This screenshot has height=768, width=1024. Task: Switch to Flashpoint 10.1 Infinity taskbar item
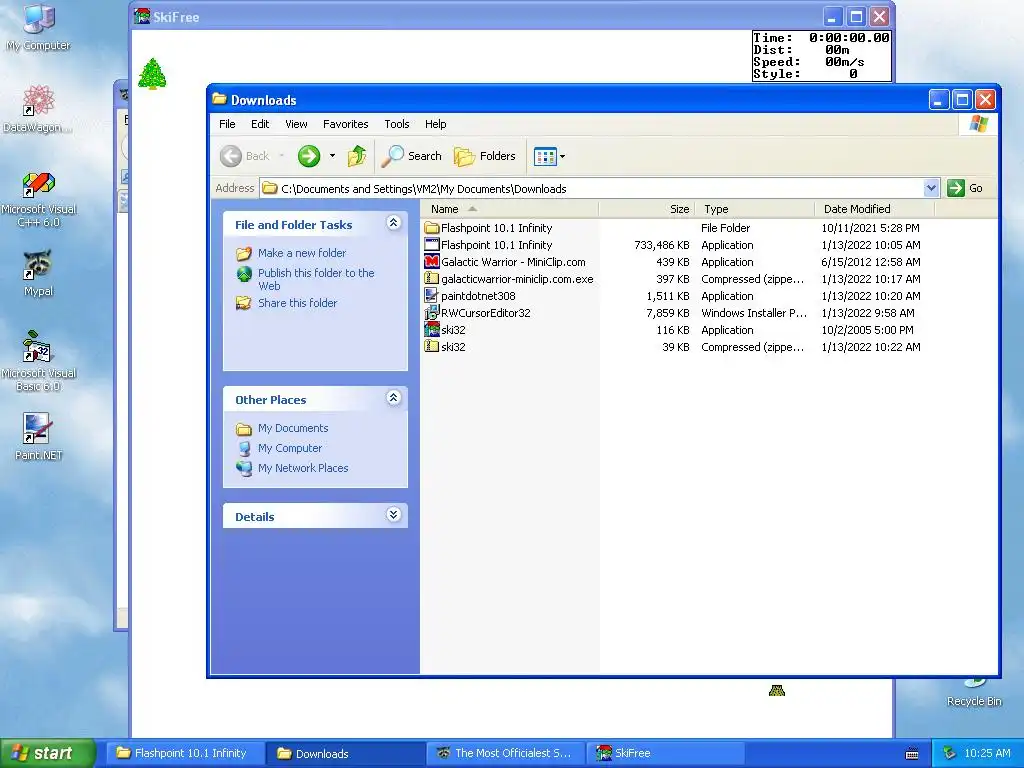pos(184,753)
